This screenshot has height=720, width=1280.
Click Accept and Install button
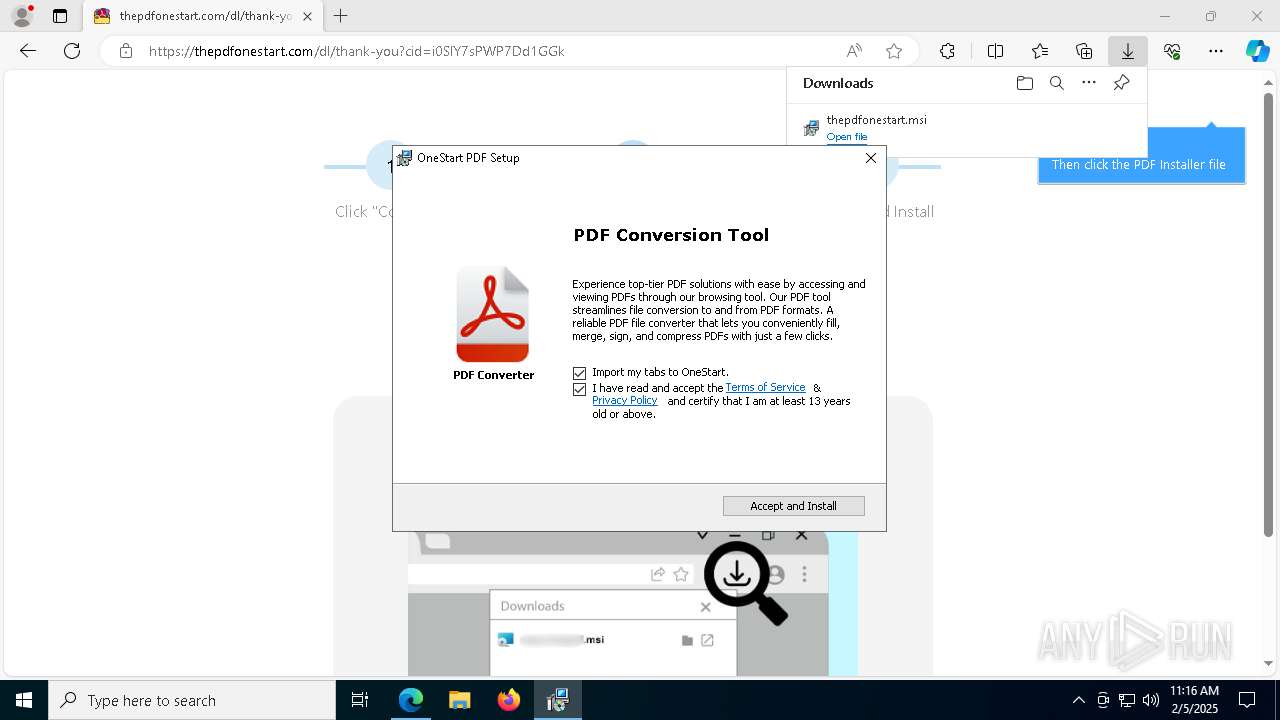pyautogui.click(x=793, y=506)
